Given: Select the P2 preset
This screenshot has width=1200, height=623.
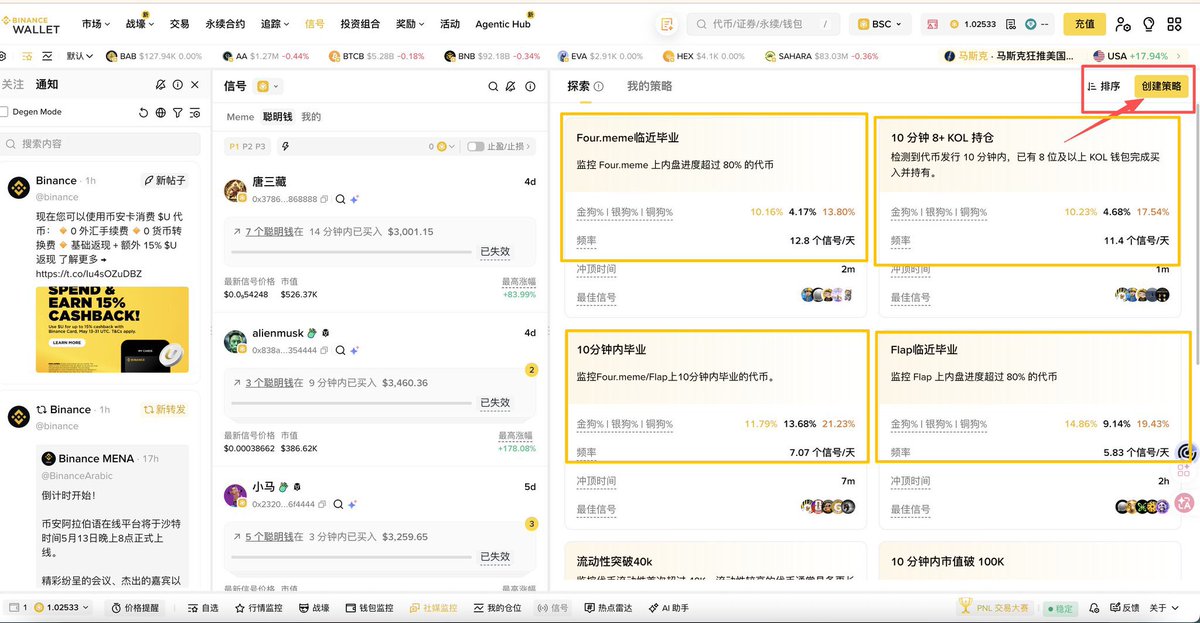Looking at the screenshot, I should pos(247,146).
